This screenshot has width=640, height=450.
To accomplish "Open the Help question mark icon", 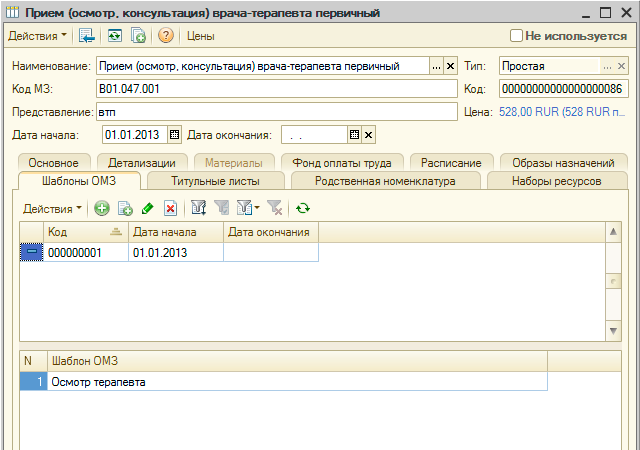I will pyautogui.click(x=166, y=35).
